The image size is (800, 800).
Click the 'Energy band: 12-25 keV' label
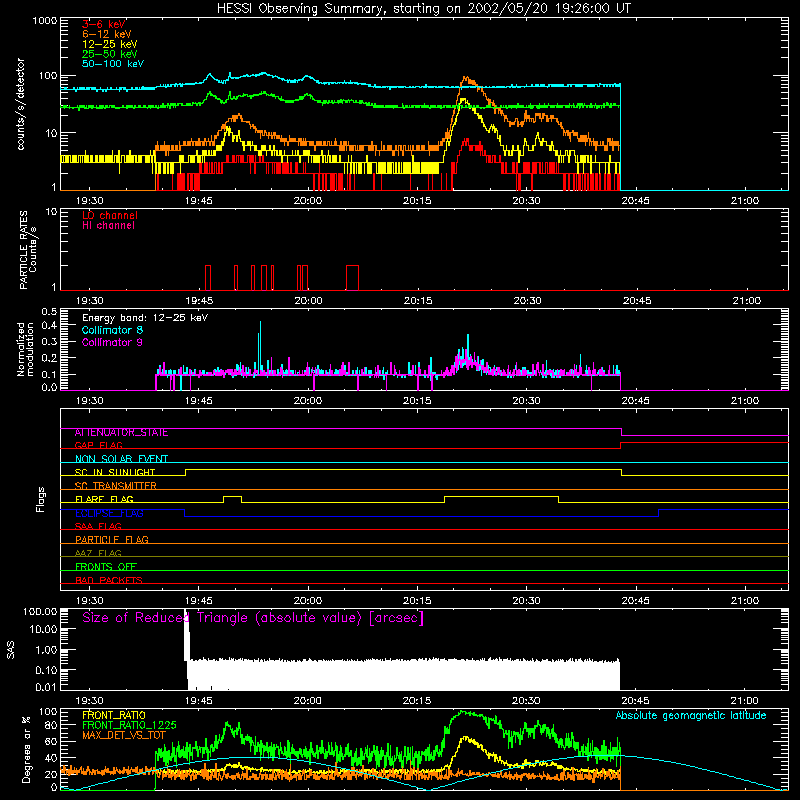click(x=145, y=318)
